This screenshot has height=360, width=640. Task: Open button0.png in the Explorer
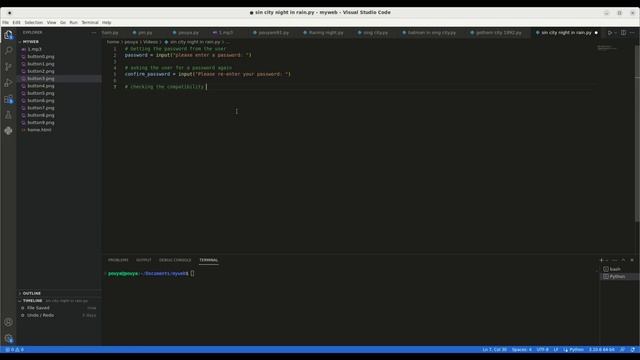59,56
